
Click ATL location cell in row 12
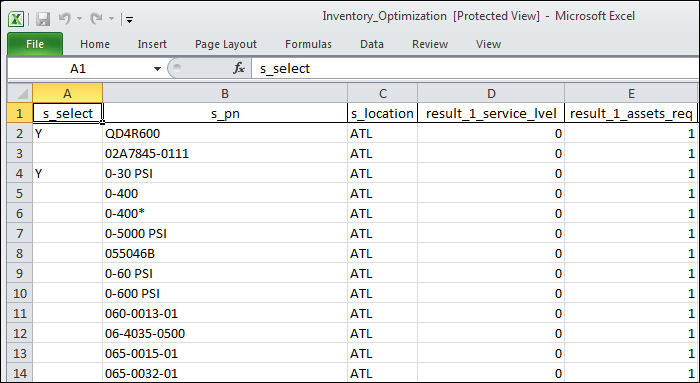click(x=383, y=333)
